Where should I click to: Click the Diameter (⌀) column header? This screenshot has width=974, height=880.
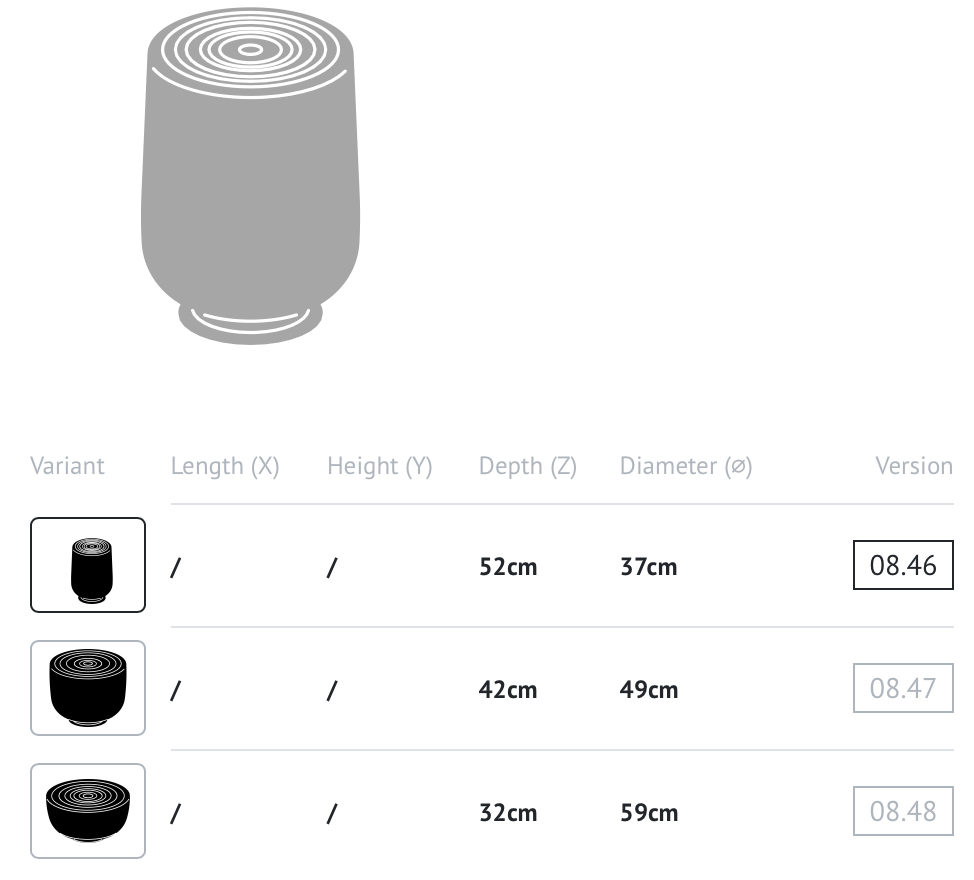coord(686,466)
